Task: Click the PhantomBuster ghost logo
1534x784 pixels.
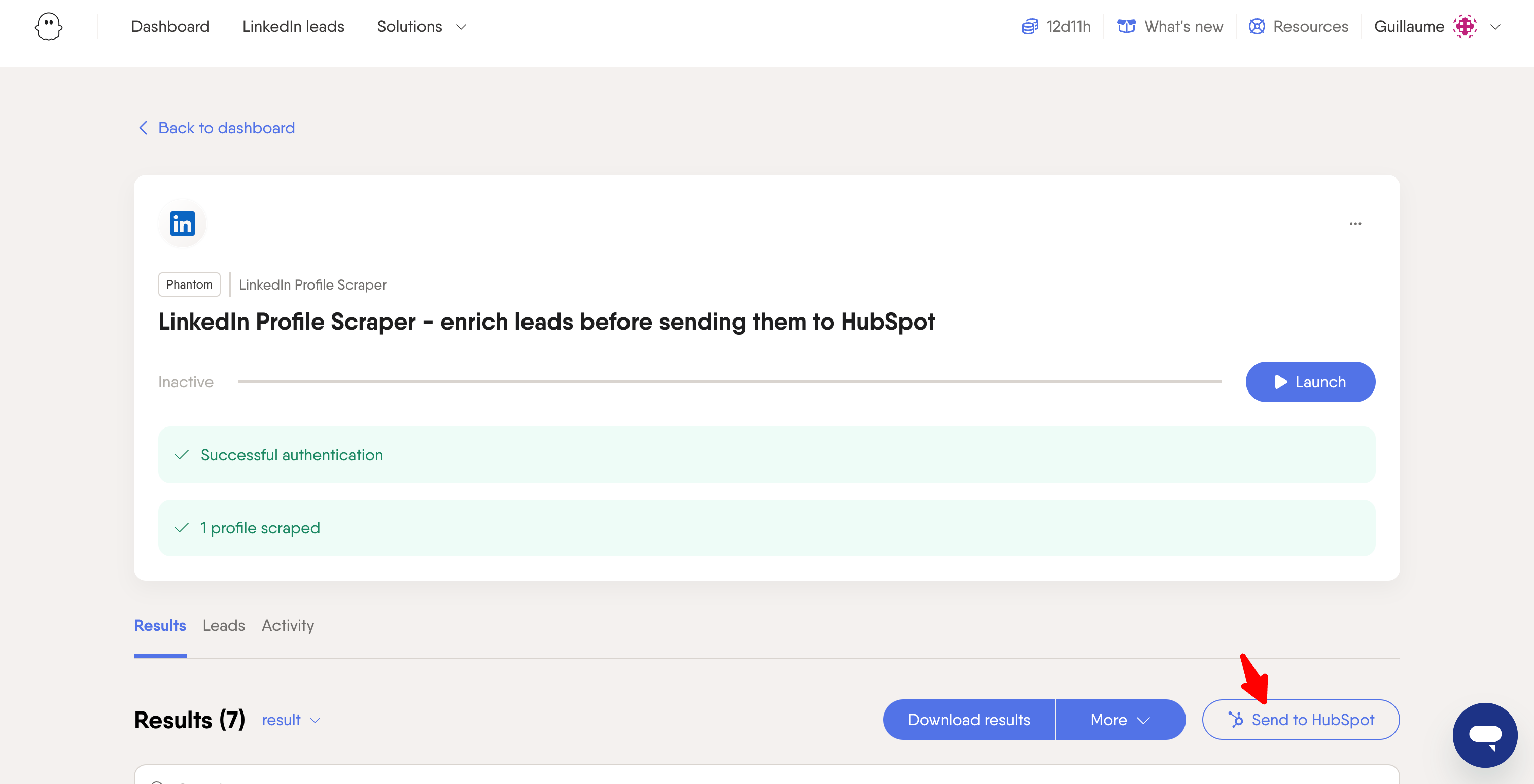Action: coord(49,27)
